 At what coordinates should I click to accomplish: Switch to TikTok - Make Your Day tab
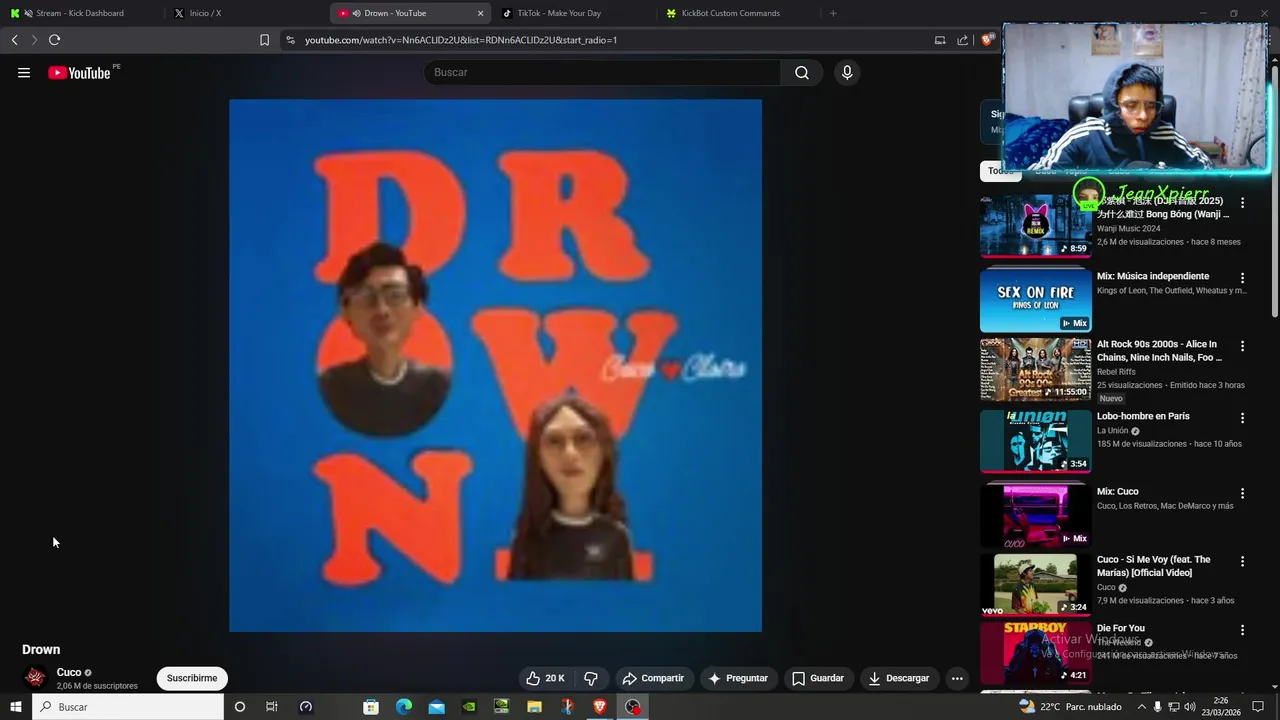pos(573,13)
